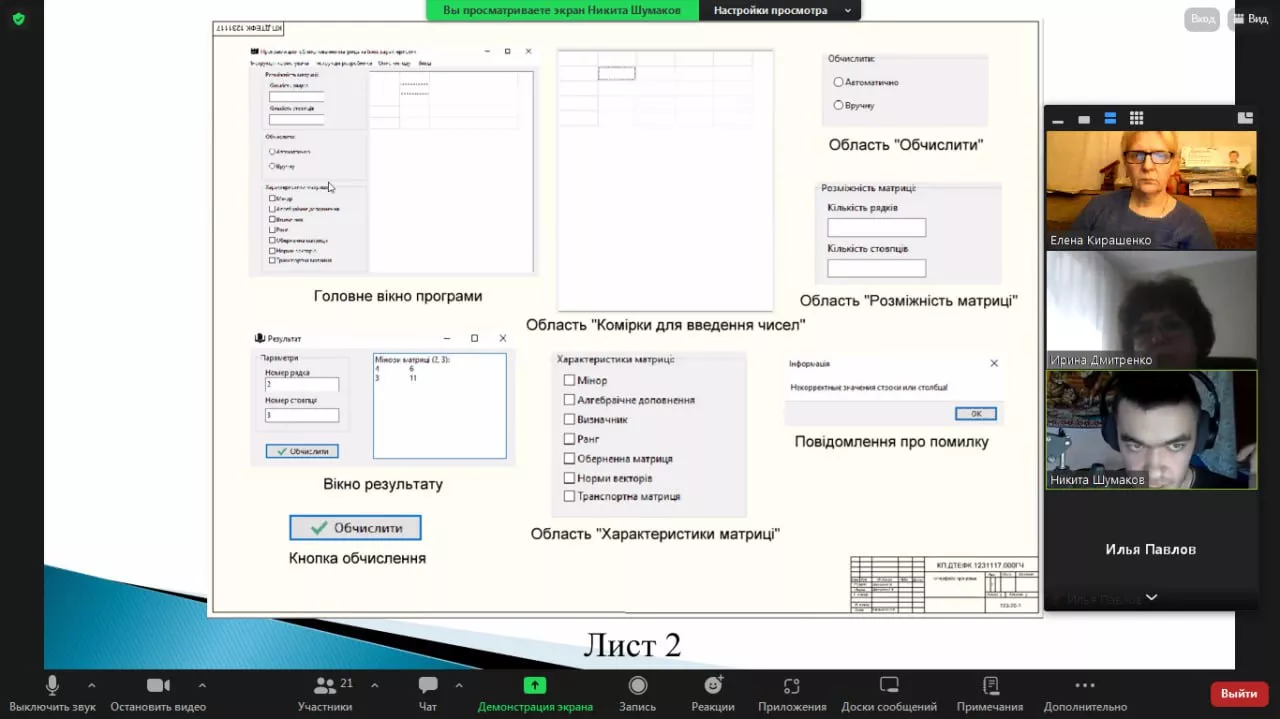The image size is (1280, 719).
Task: Turn off camera with Остановить видео
Action: (158, 693)
